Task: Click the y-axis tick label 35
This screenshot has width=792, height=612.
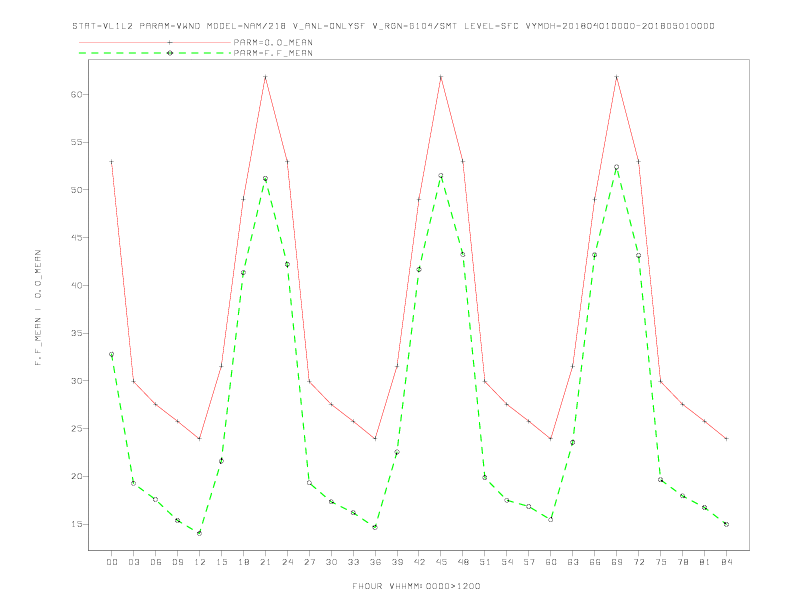Action: click(77, 333)
